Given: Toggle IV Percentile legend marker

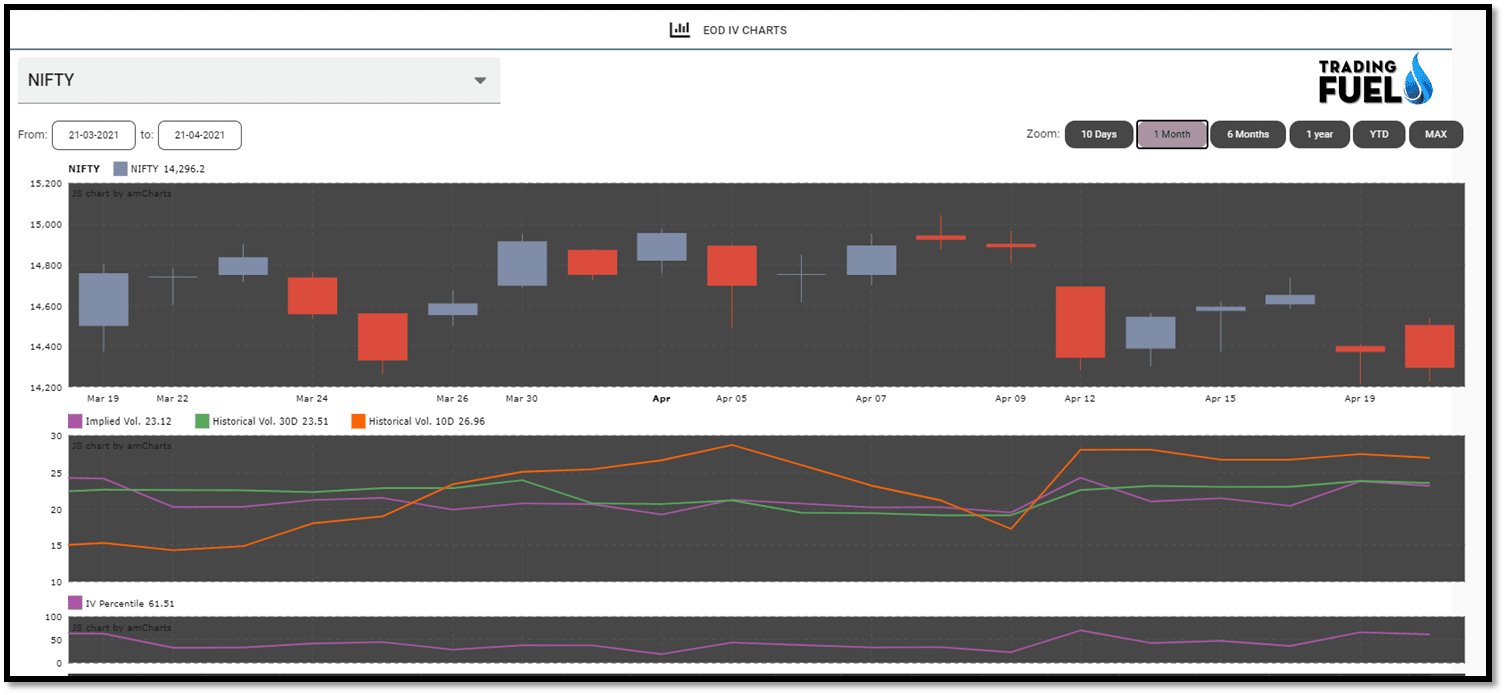Looking at the screenshot, I should point(75,603).
